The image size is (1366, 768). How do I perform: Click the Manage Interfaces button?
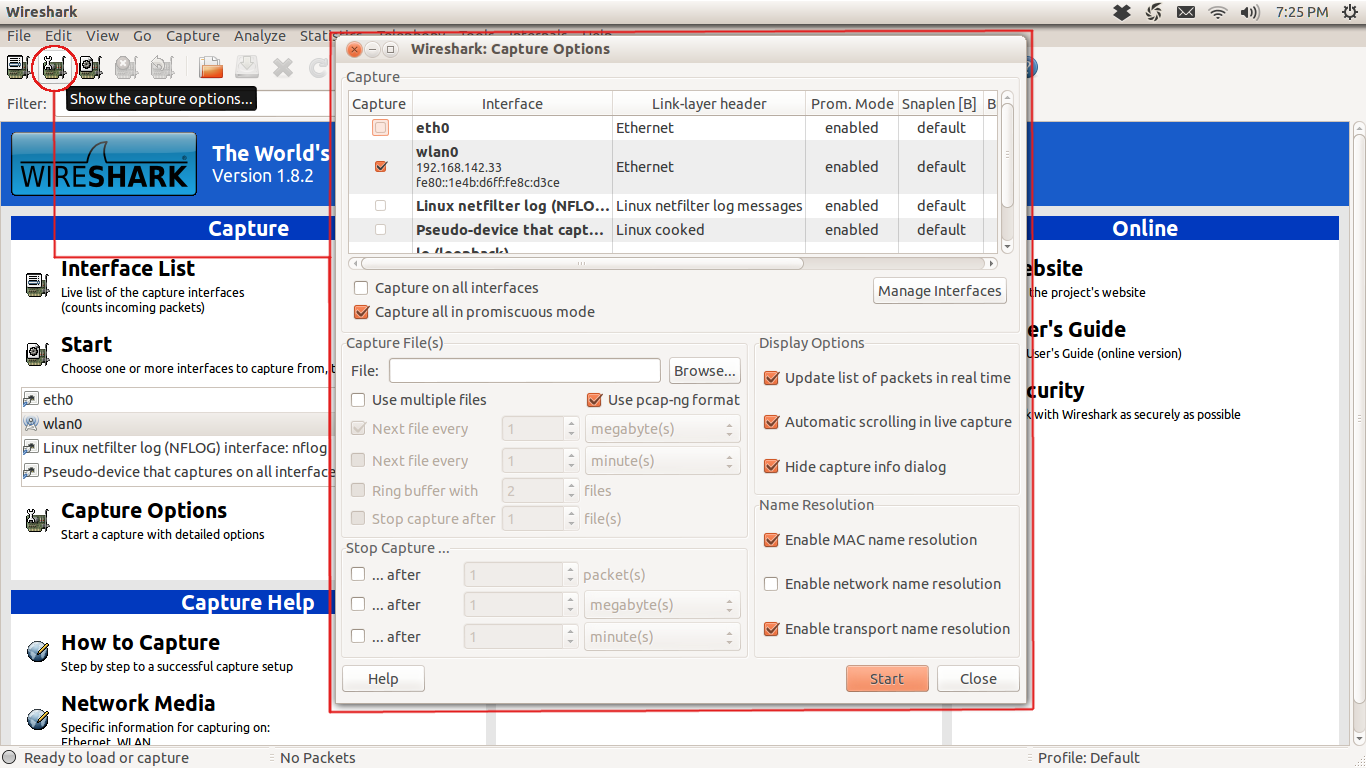tap(940, 291)
